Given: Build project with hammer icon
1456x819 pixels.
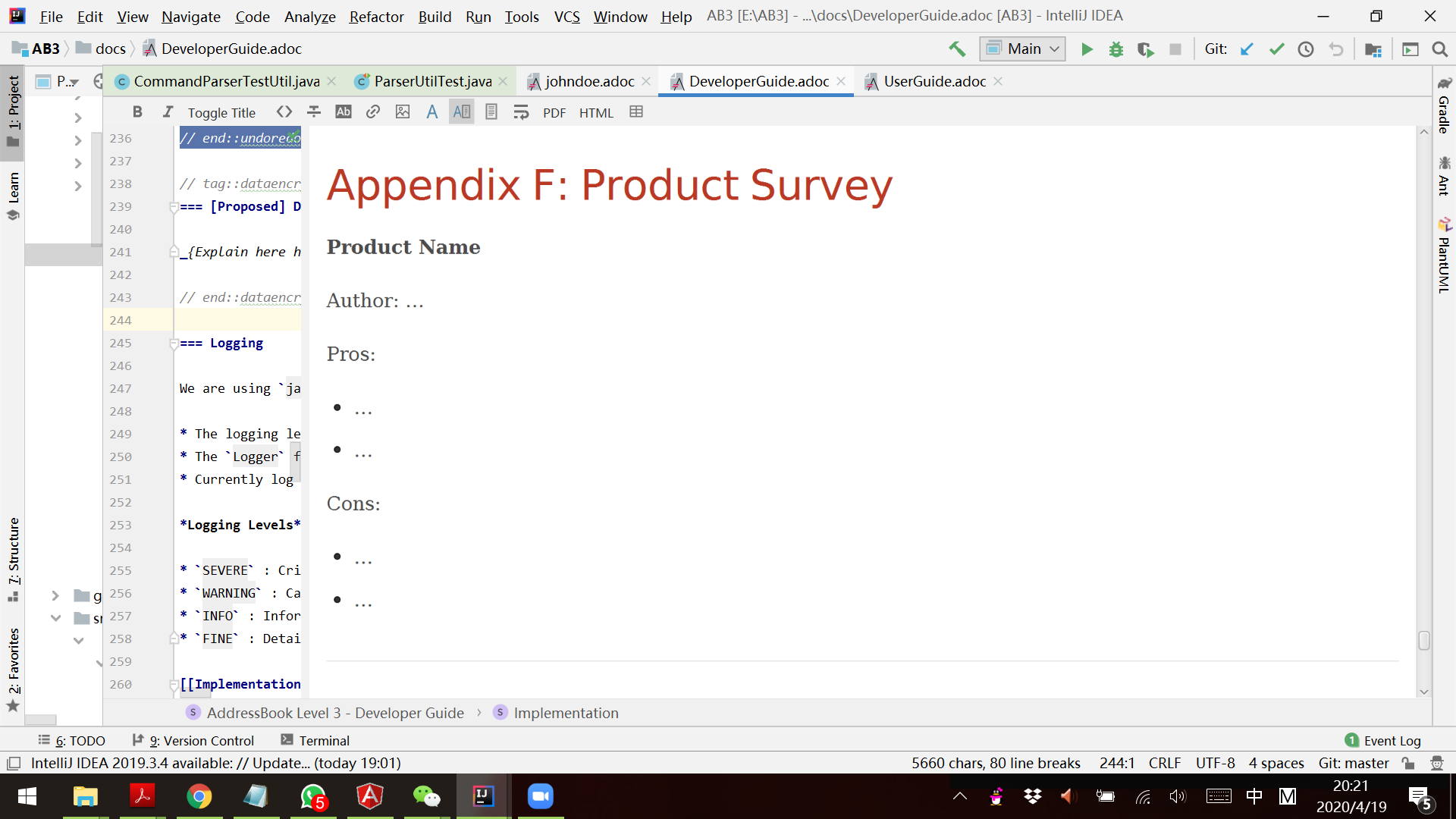Looking at the screenshot, I should [x=957, y=49].
